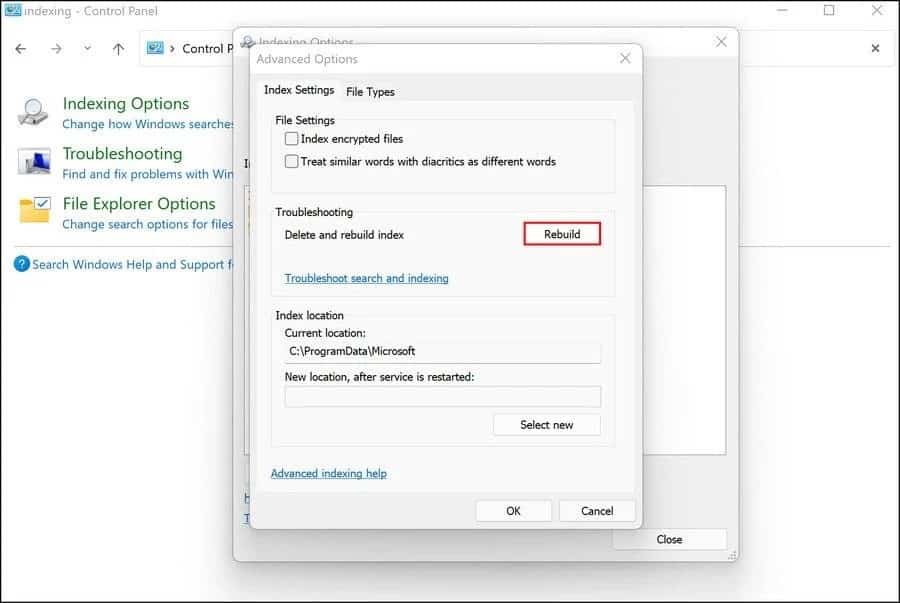The image size is (900, 603).
Task: Click the back navigation arrow
Action: (21, 47)
